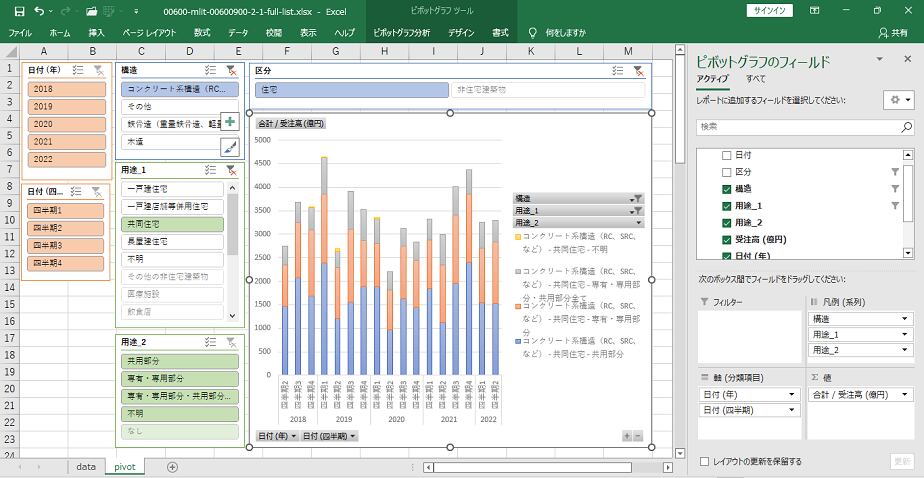This screenshot has width=924, height=478.
Task: Check the 区分 field checkbox
Action: 727,172
